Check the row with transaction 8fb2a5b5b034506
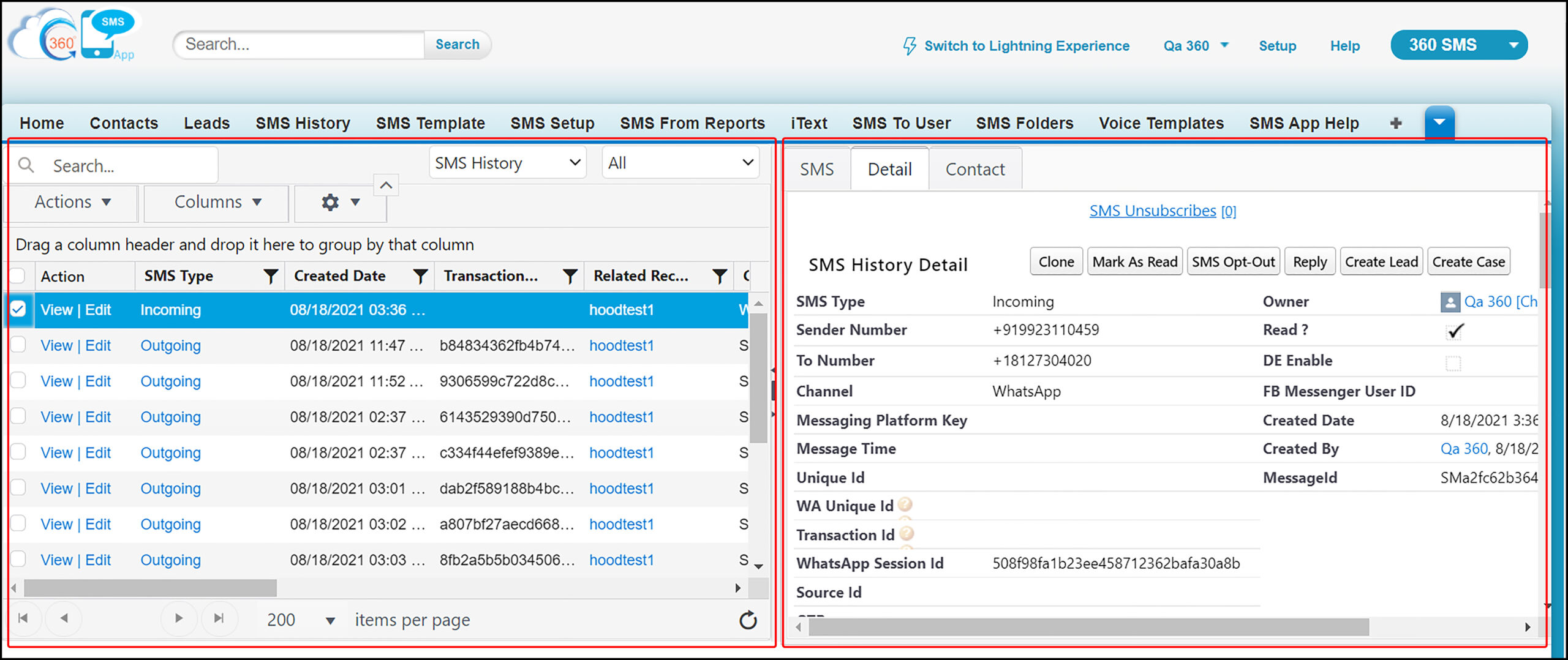The image size is (1568, 660). pyautogui.click(x=18, y=559)
